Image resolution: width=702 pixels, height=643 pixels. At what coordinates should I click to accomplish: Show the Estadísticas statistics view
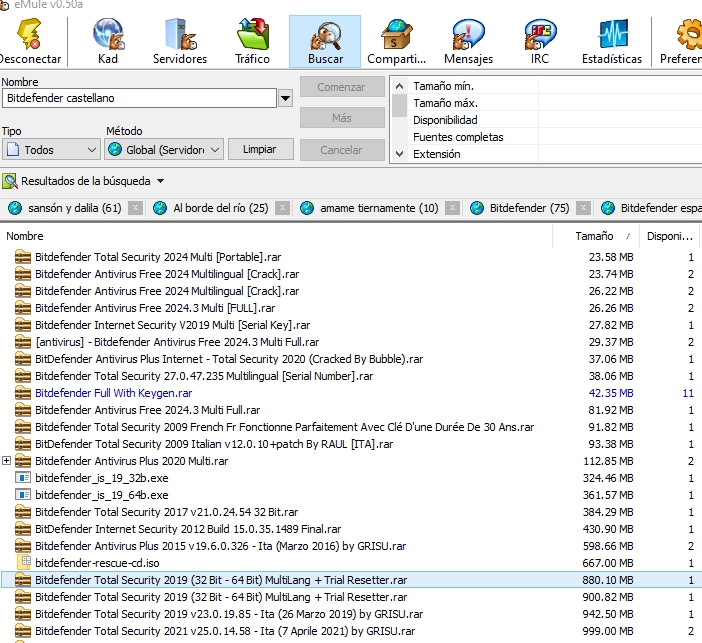(612, 41)
